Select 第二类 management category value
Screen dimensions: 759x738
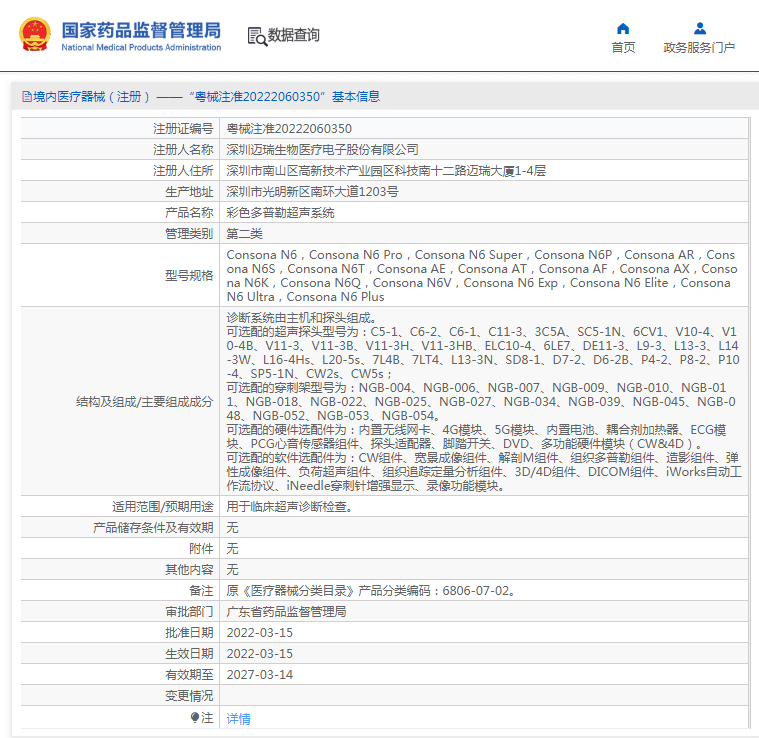(244, 234)
